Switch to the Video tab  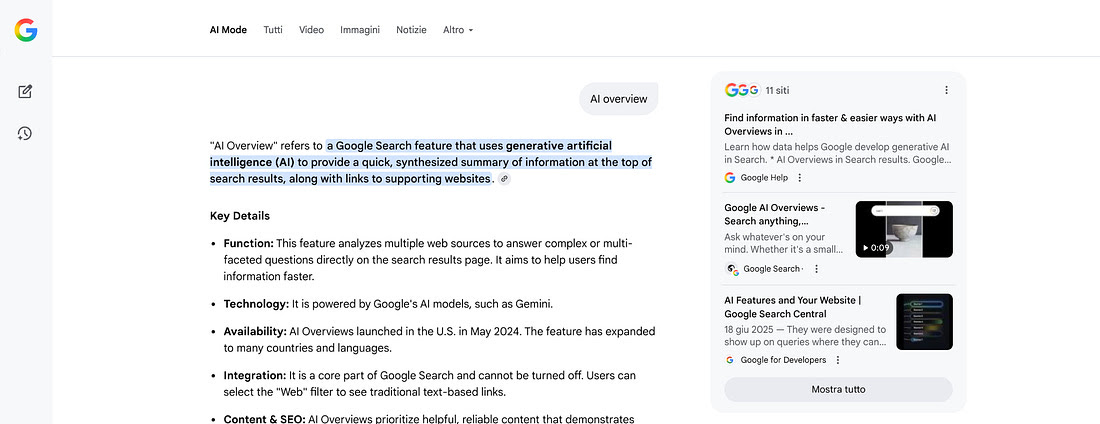coord(311,30)
